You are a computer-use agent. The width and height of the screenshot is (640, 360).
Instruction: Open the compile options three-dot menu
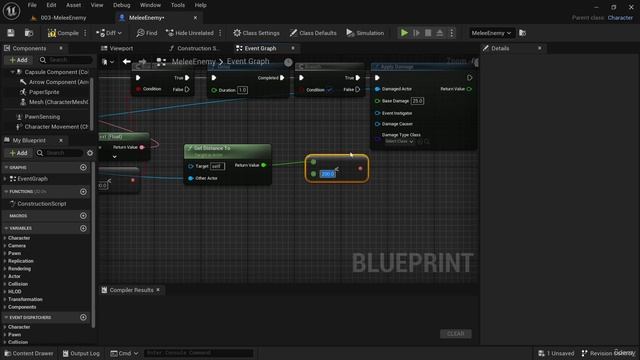tap(85, 33)
